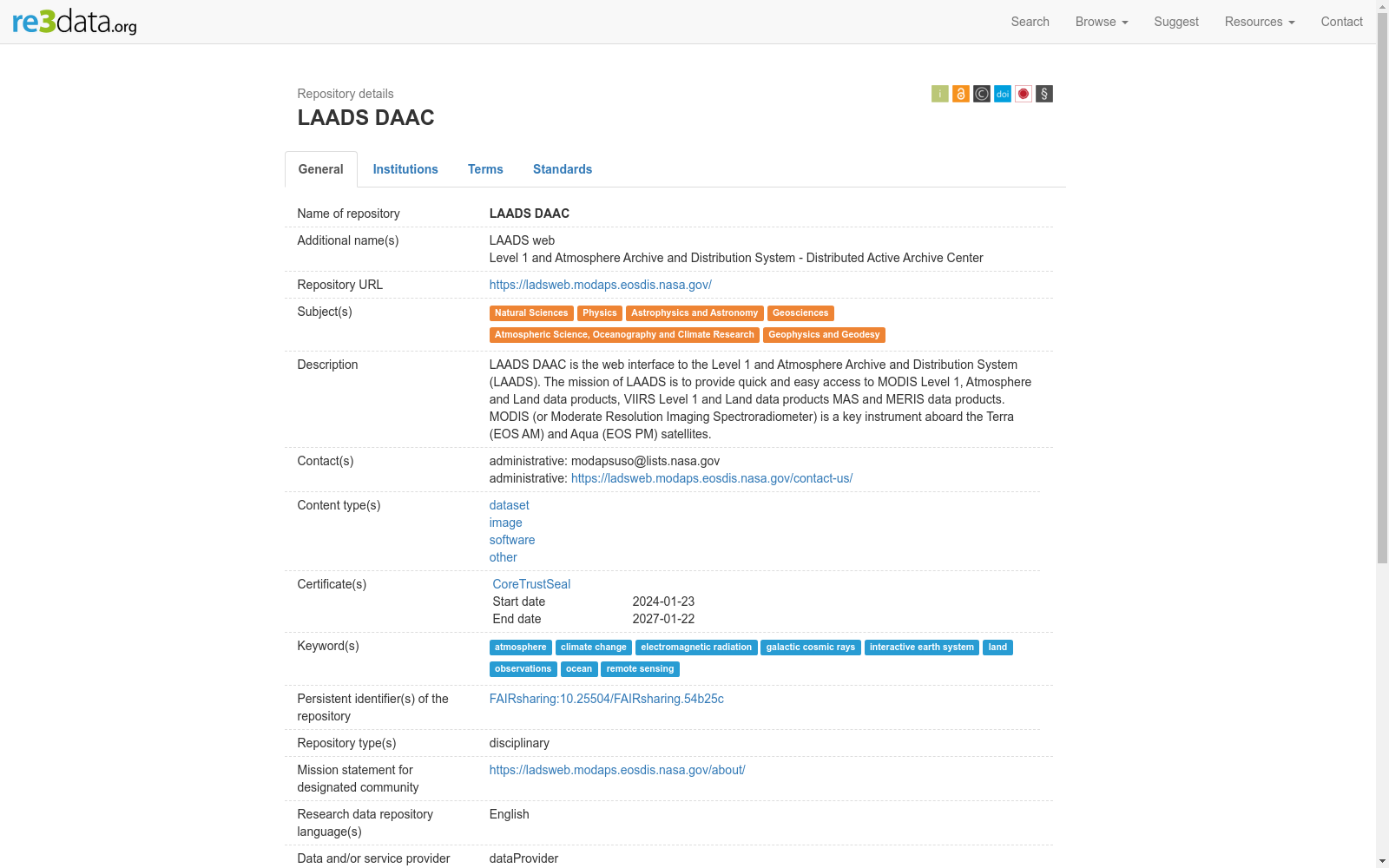Click the ocean keyword tag
Viewport: 1389px width, 868px height.
pyautogui.click(x=579, y=669)
